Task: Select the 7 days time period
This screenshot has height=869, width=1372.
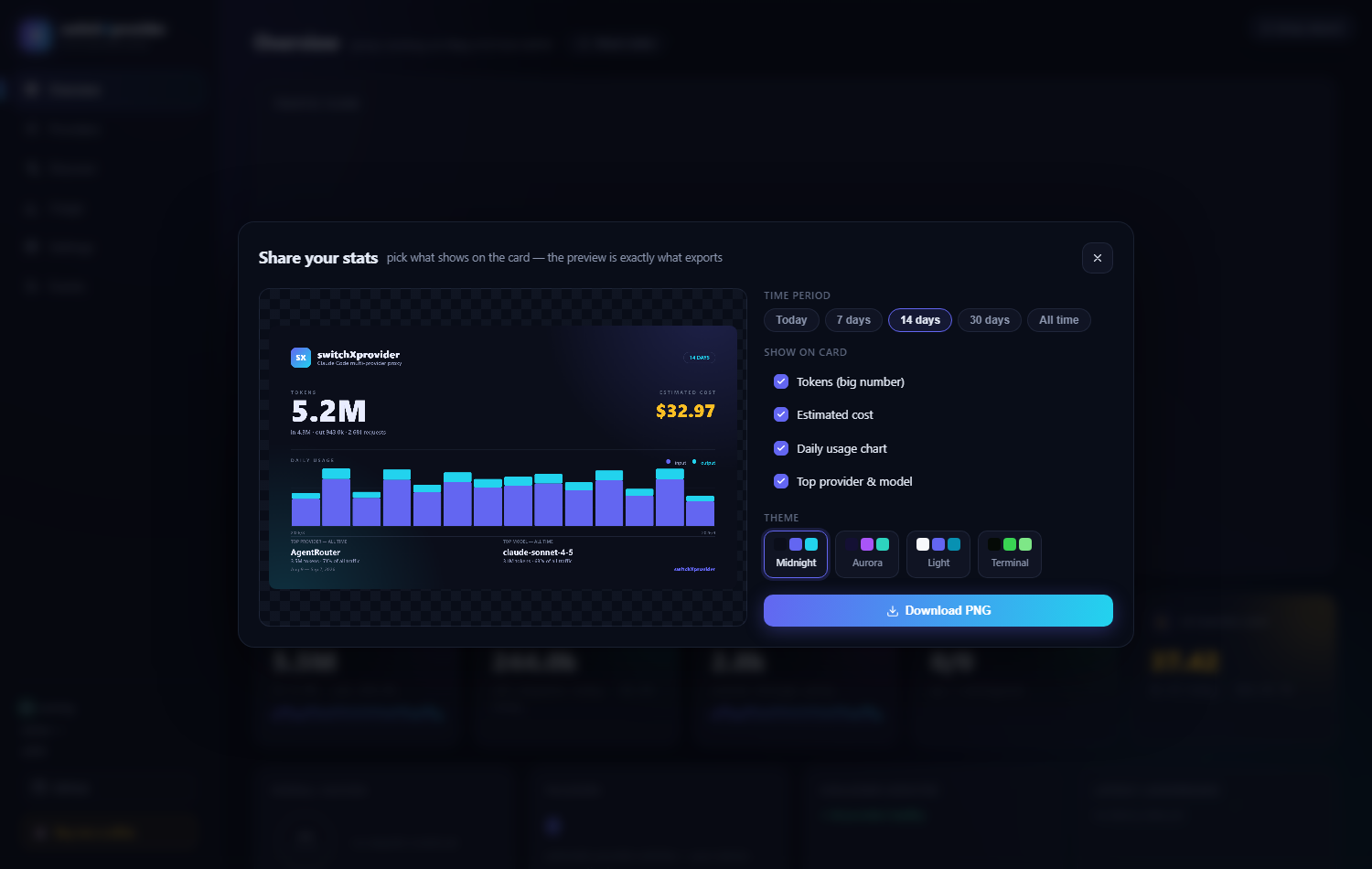Action: (x=853, y=320)
